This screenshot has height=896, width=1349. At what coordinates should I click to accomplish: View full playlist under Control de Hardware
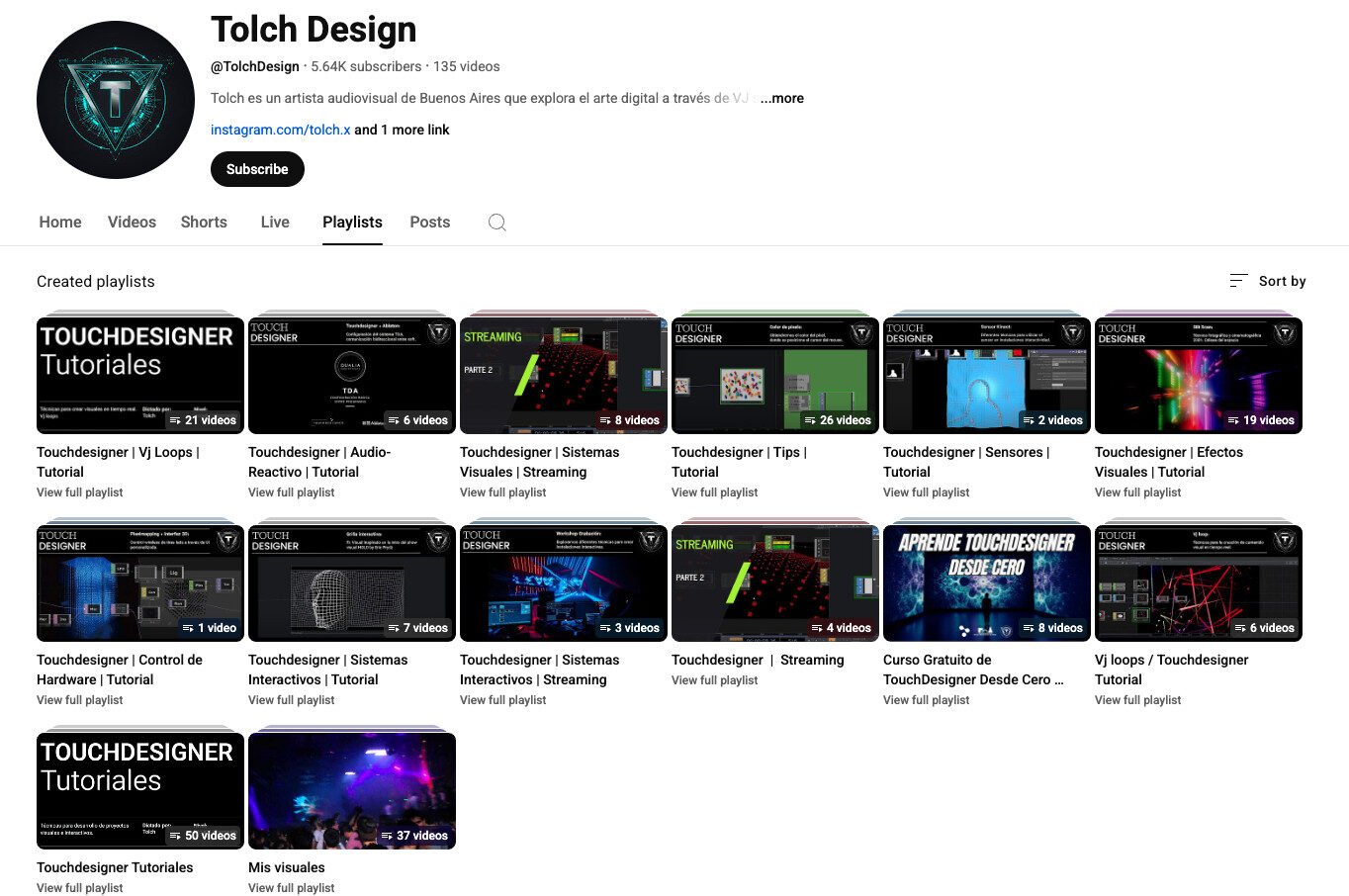(80, 700)
